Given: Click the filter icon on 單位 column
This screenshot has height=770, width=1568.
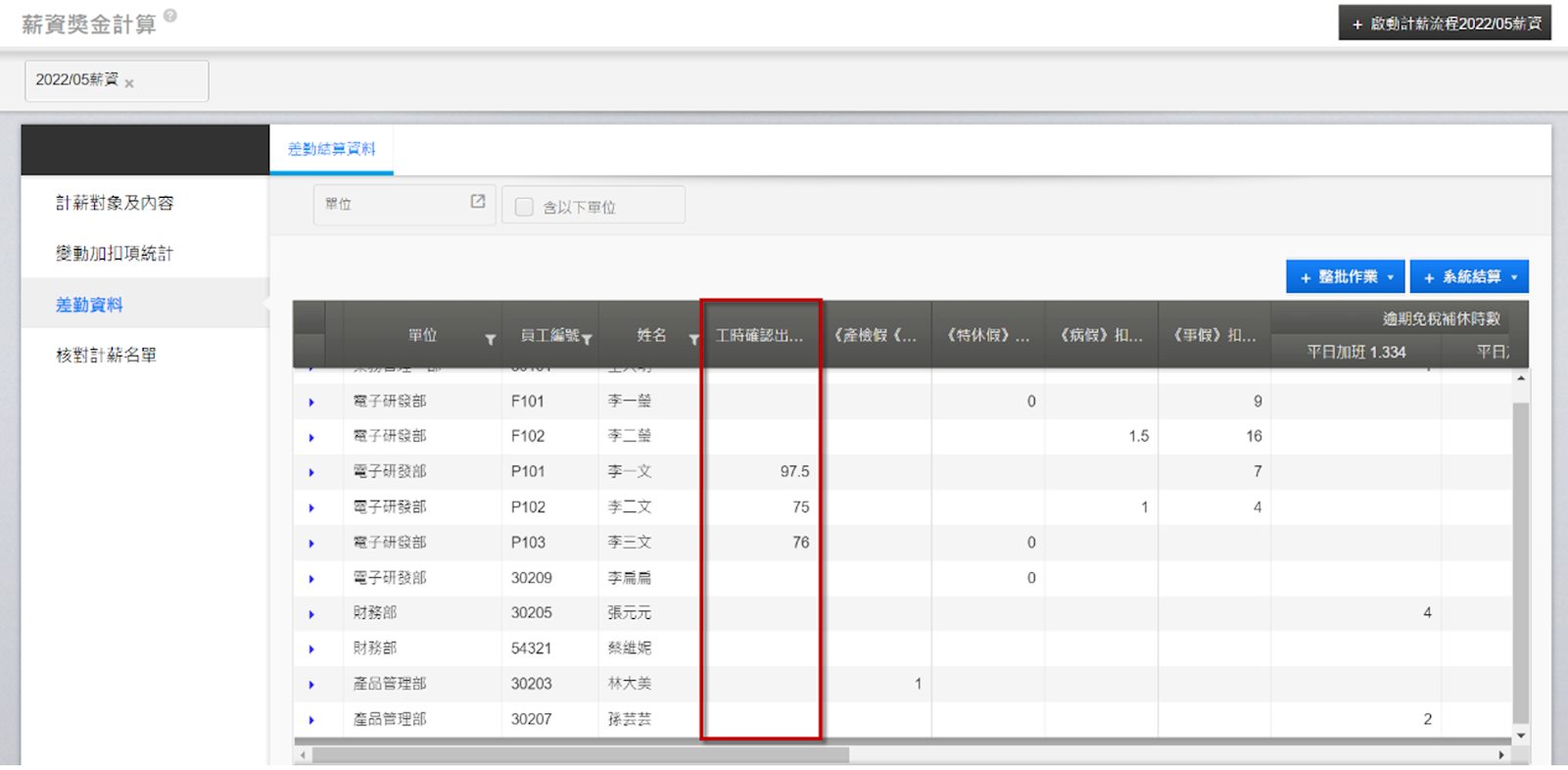Looking at the screenshot, I should [490, 339].
